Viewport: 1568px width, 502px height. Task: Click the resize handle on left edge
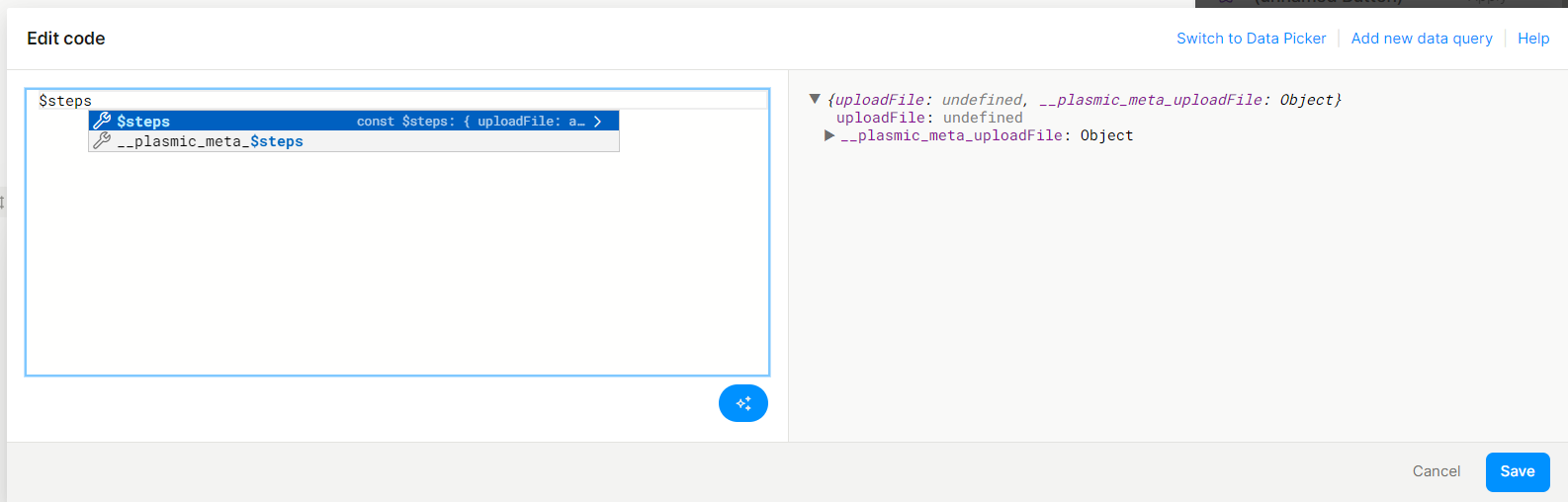[x=3, y=202]
